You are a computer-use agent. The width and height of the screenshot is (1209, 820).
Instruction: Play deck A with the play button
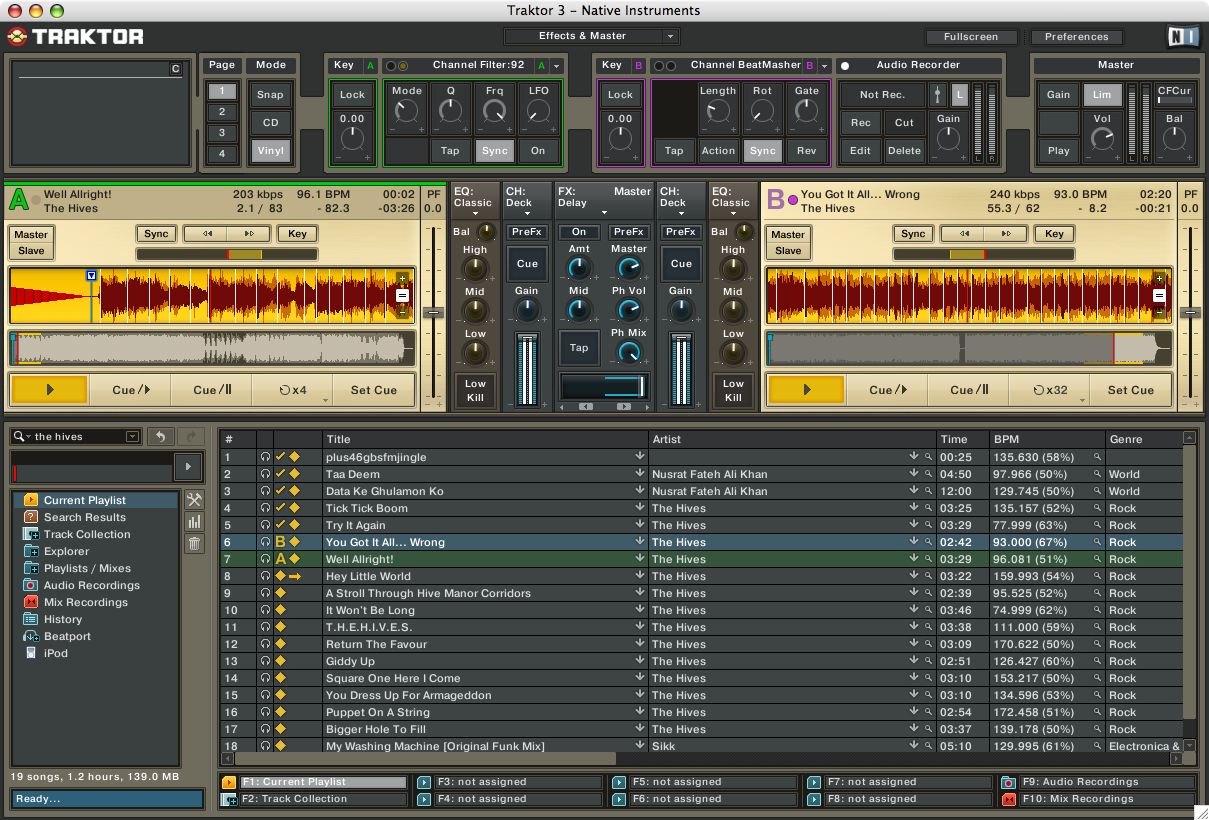click(x=50, y=390)
